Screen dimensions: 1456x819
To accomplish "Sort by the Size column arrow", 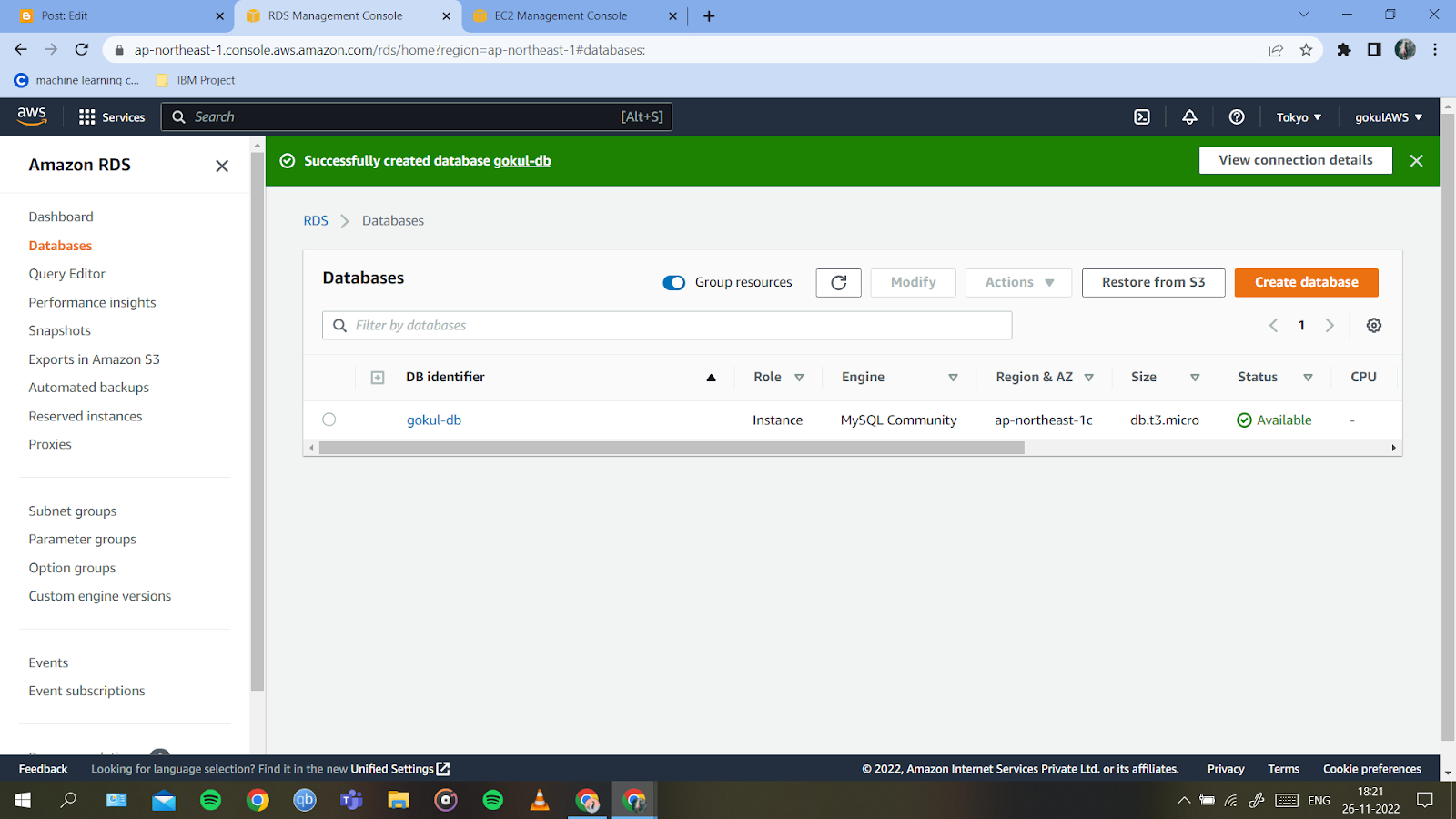I will [1195, 378].
